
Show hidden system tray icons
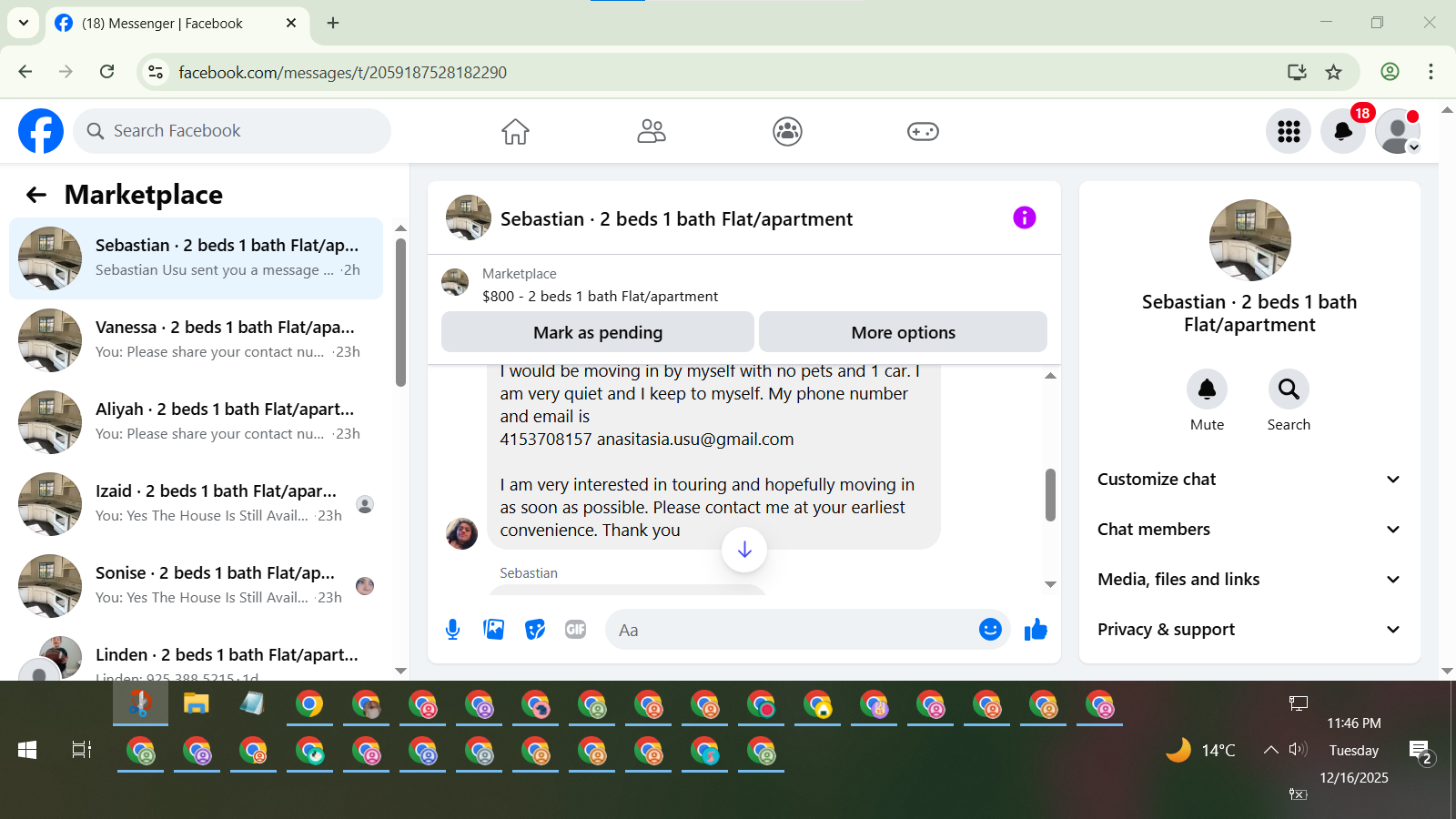click(x=1270, y=750)
